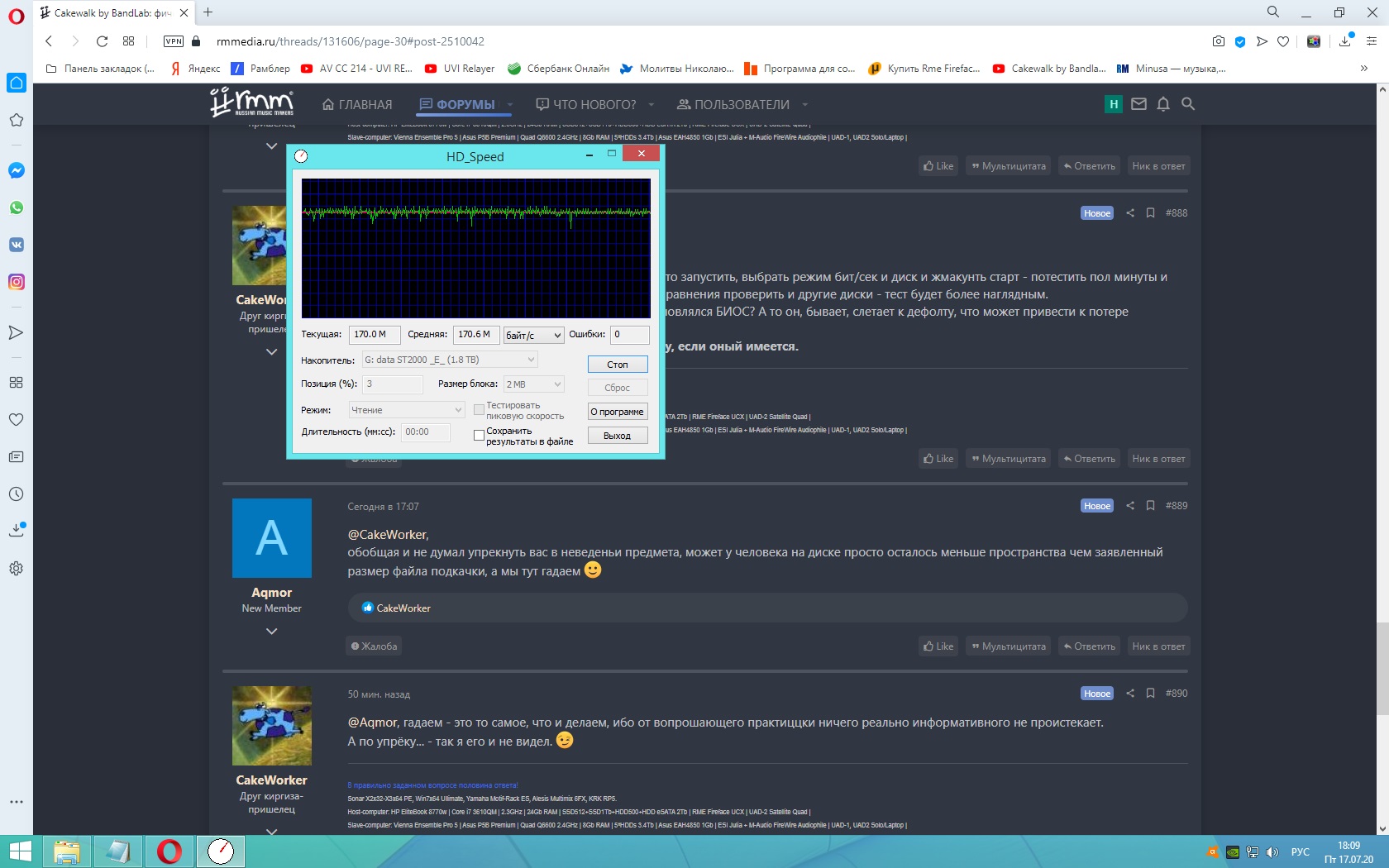The image size is (1389, 868).
Task: Open Aqmor avatar thumbnail
Action: (272, 538)
